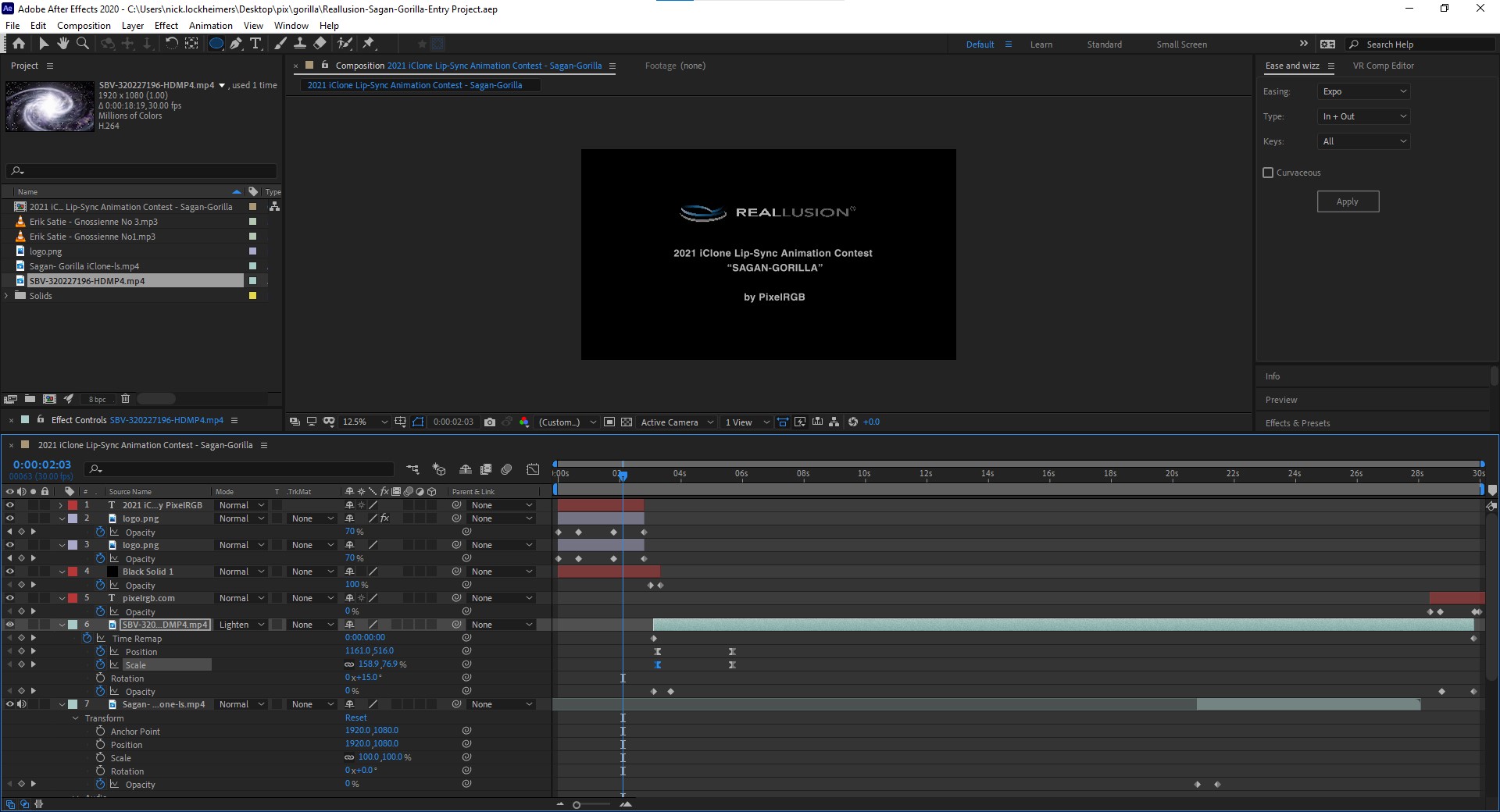Hide the pixelrgb.com text layer

[x=10, y=598]
